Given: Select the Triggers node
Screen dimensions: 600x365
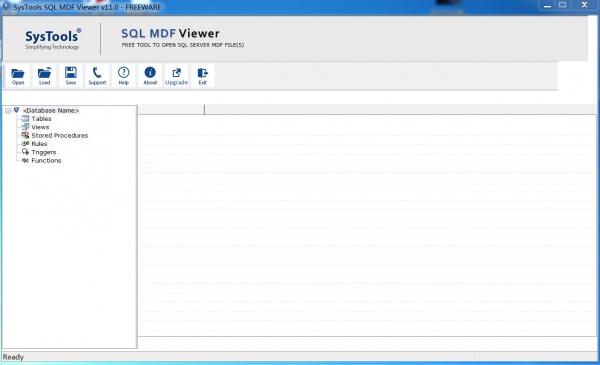Looking at the screenshot, I should tap(44, 152).
